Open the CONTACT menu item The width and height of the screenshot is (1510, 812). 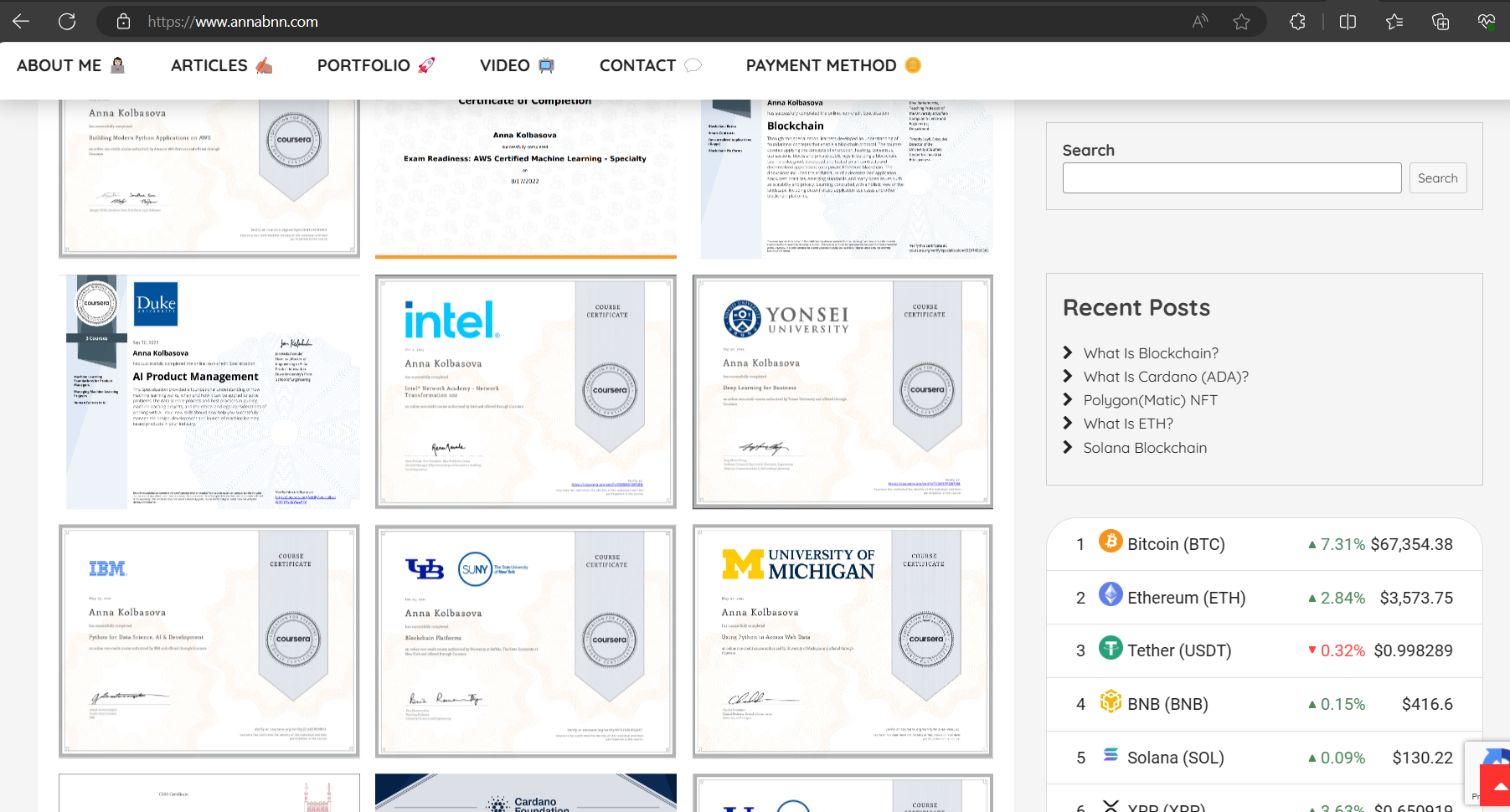click(651, 65)
